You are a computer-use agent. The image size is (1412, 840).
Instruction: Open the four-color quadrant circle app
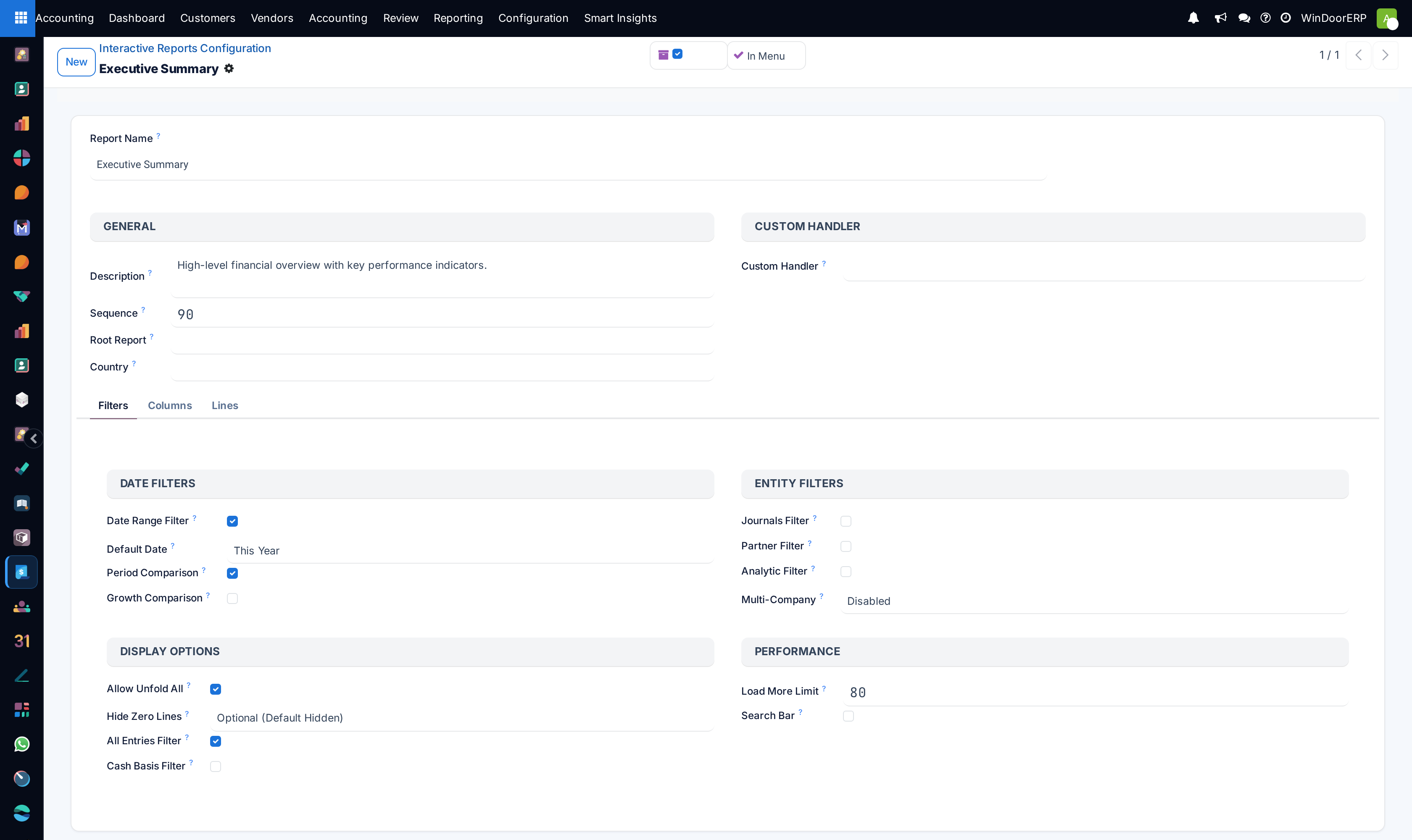coord(21,158)
